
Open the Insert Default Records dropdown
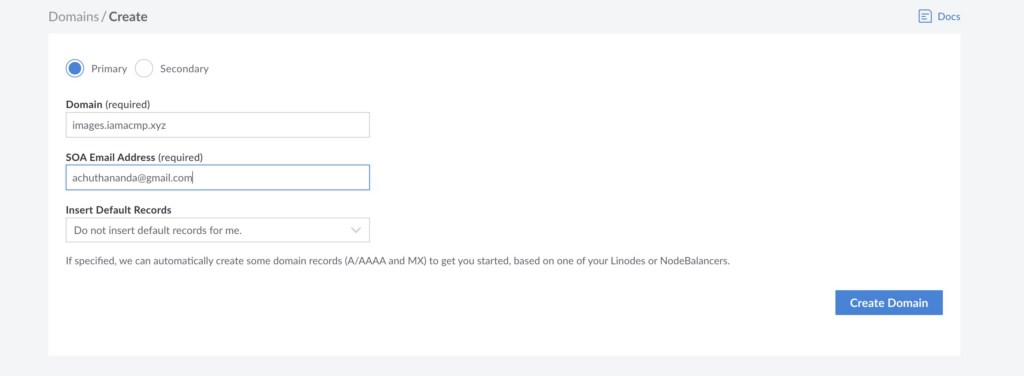217,230
